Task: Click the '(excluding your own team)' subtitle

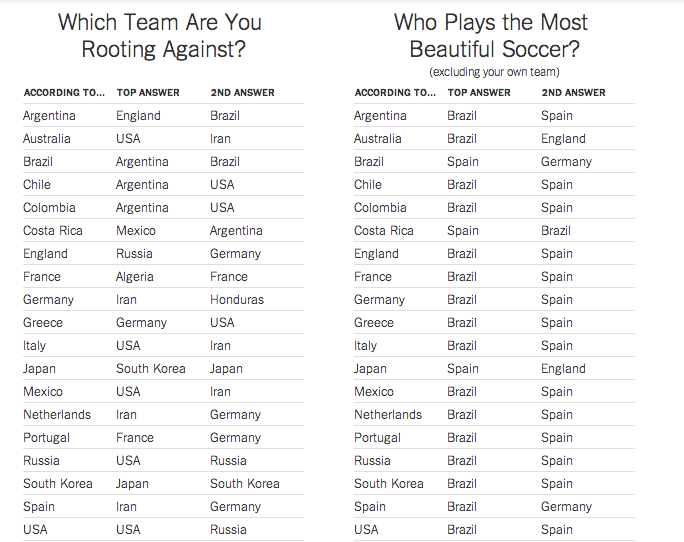Action: click(x=494, y=72)
